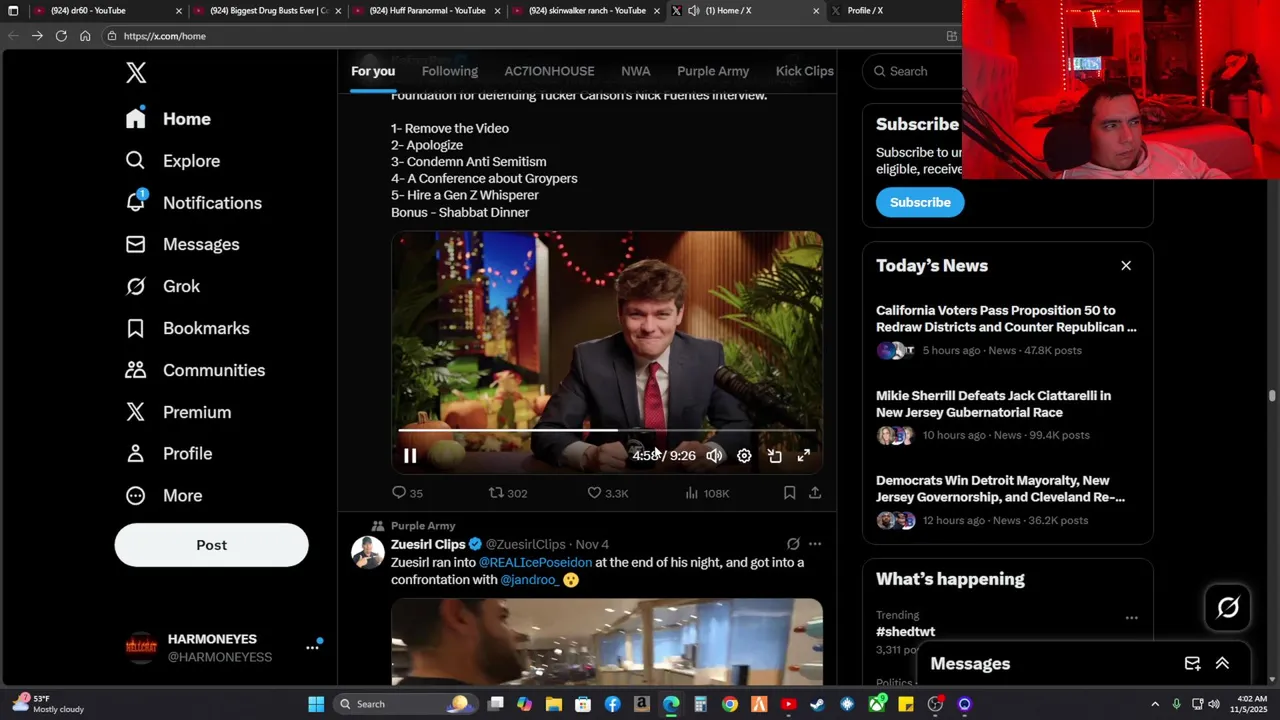This screenshot has height=720, width=1280.
Task: Switch to the AC7IONHOUSE tab
Action: click(549, 71)
